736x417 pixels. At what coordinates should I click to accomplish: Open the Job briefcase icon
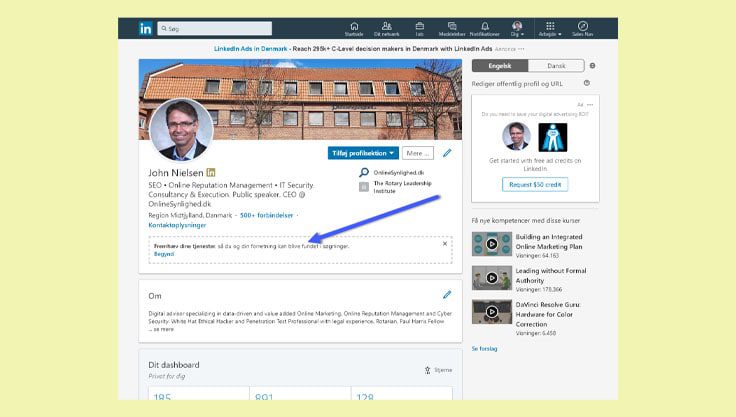(x=420, y=29)
